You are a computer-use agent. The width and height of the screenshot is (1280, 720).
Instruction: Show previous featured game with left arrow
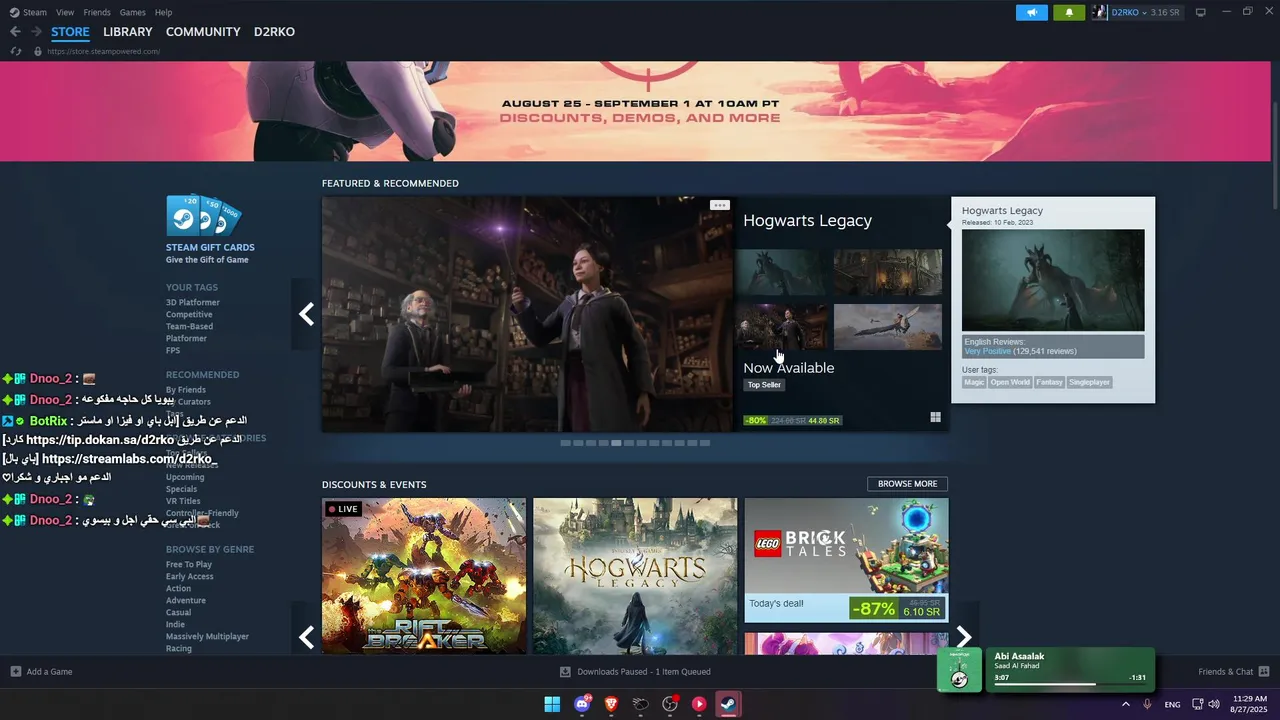click(306, 314)
